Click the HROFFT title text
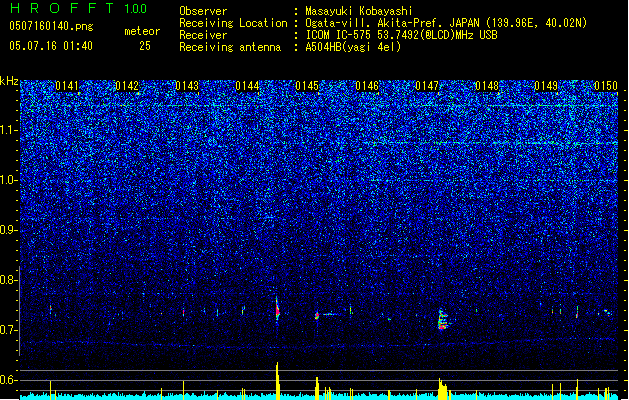 [x=62, y=8]
